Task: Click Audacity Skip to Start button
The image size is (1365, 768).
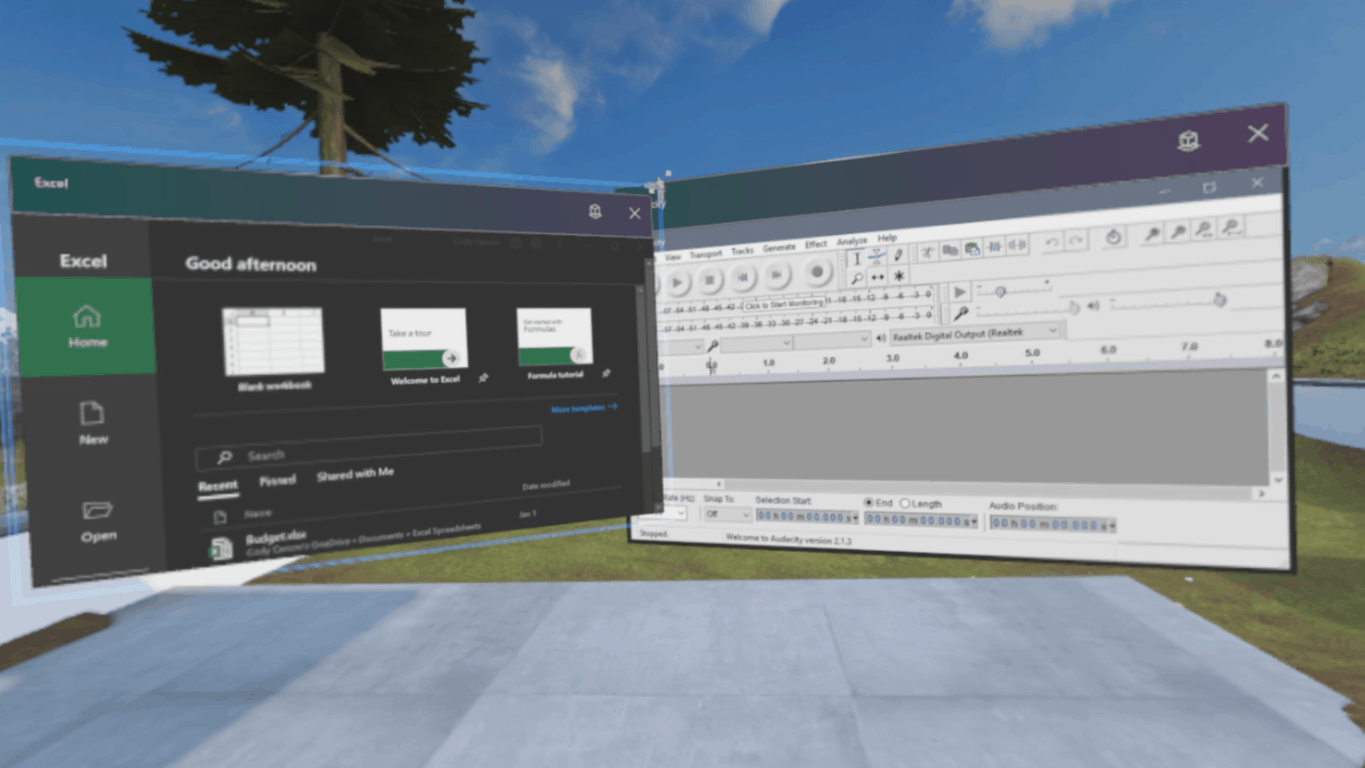Action: pos(743,278)
